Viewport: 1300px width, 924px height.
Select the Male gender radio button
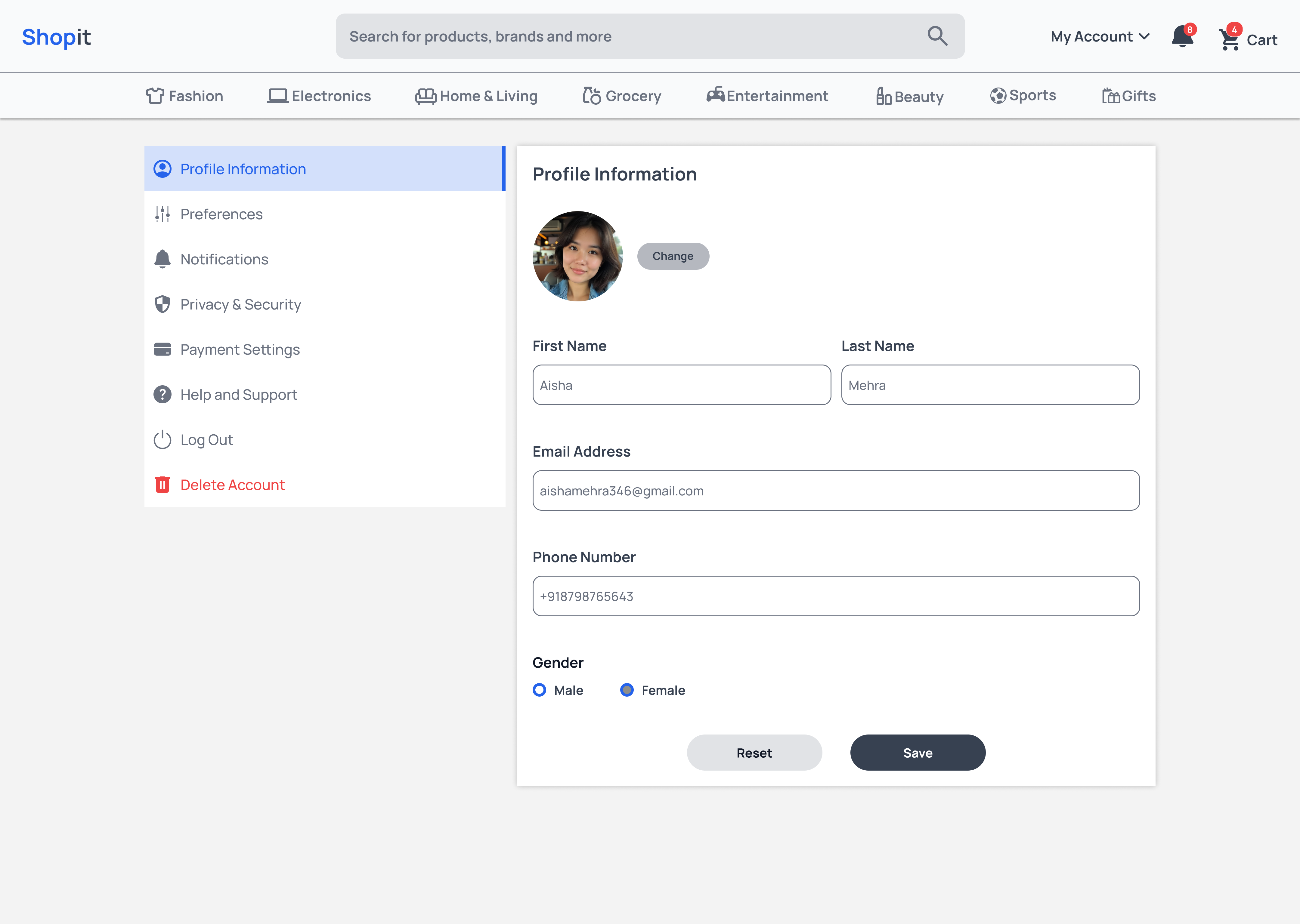539,690
